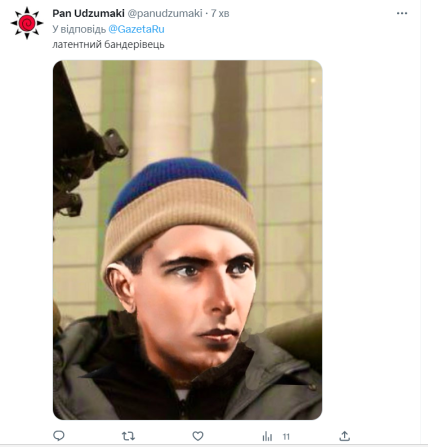Open the Pan Udzumaki display name
Viewport: 428px width, 447px height.
88,13
